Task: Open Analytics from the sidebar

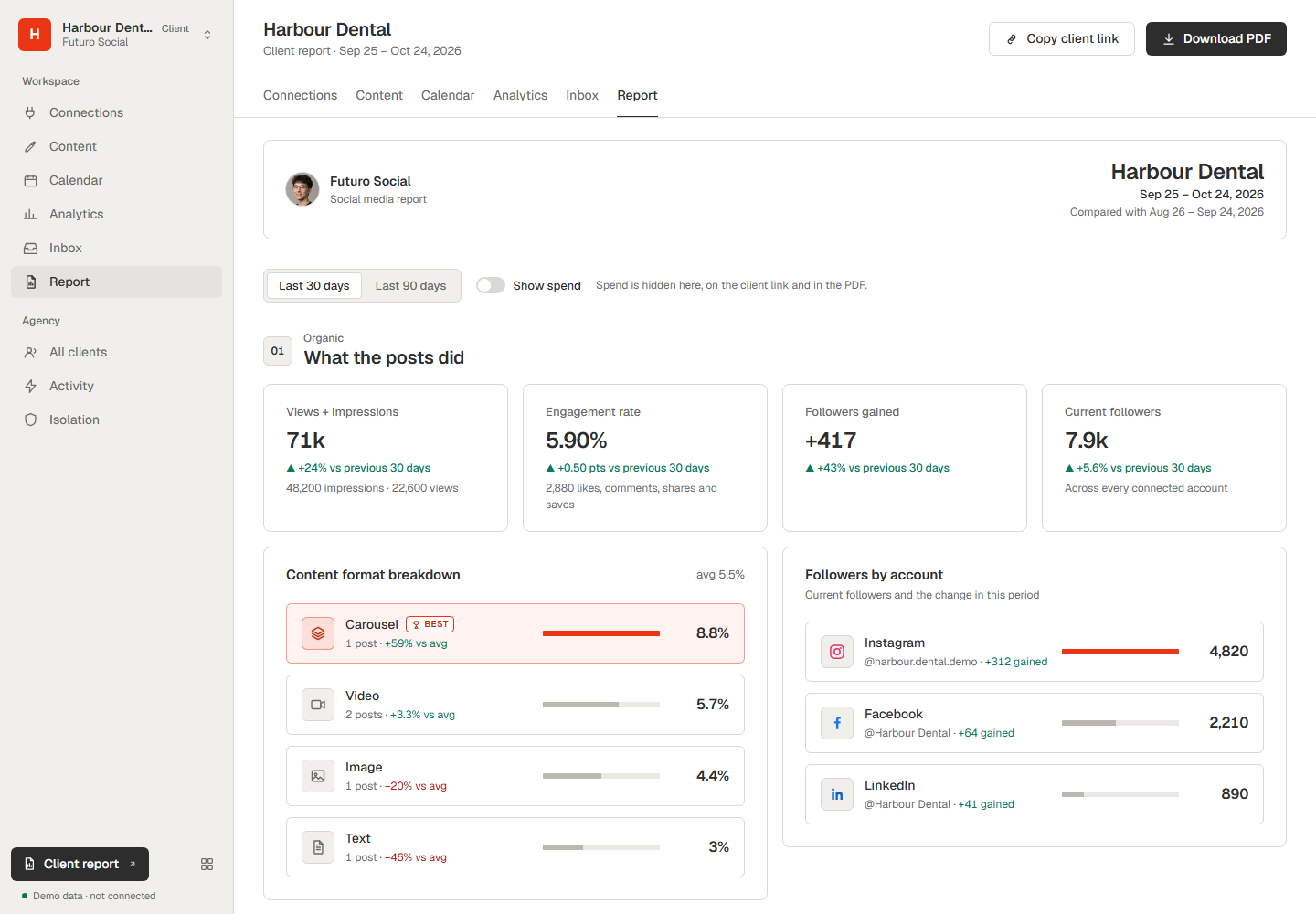Action: 116,214
